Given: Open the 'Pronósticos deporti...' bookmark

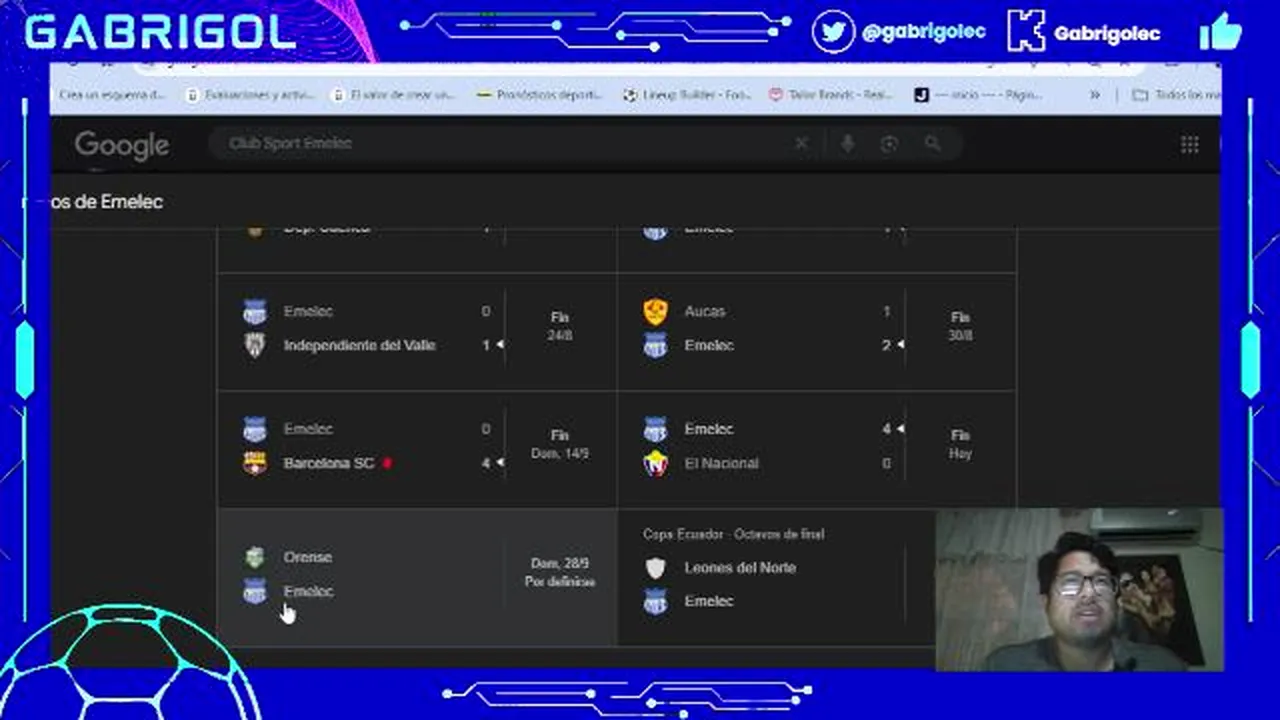Looking at the screenshot, I should pos(540,95).
